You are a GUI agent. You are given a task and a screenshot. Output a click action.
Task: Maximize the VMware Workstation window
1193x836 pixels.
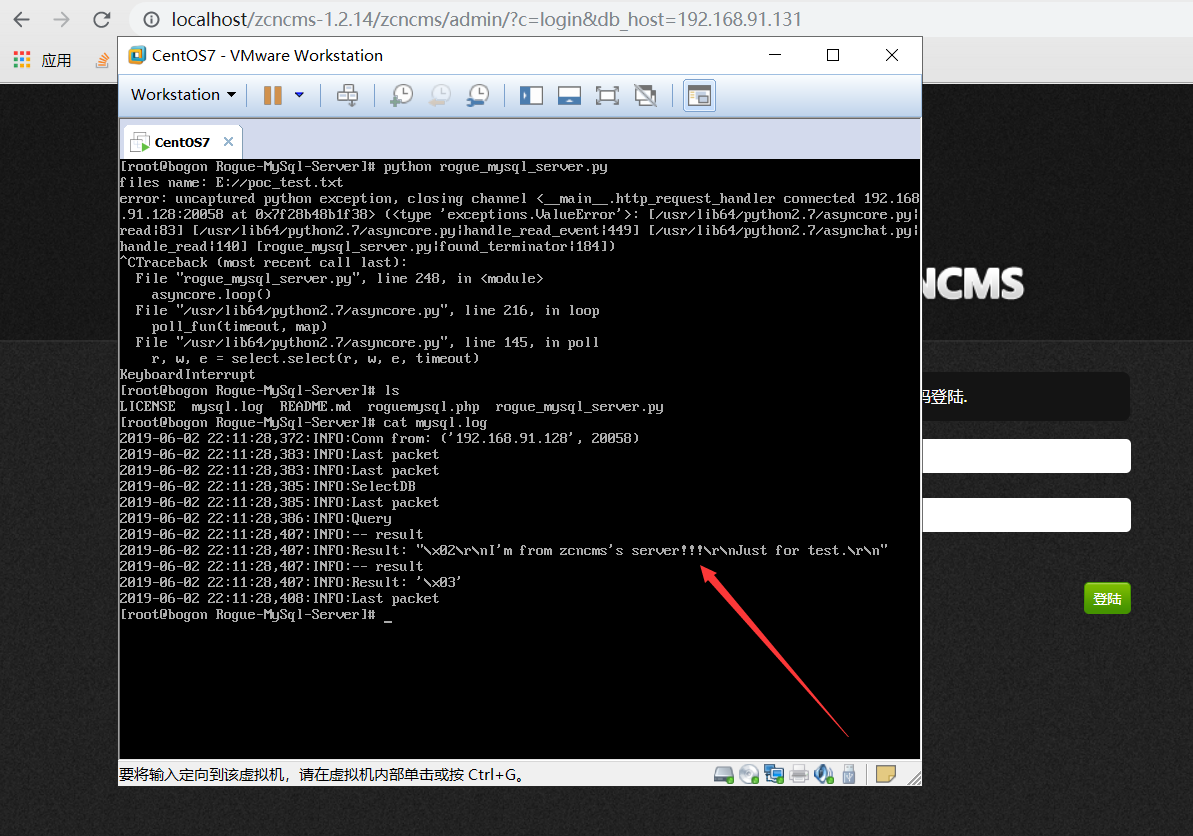[833, 56]
